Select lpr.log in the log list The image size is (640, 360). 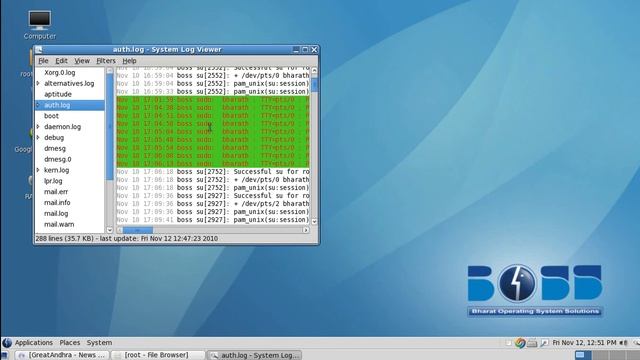(x=53, y=181)
